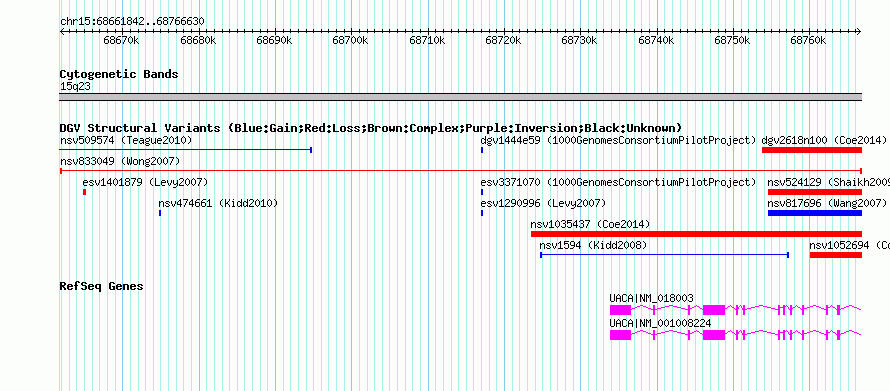This screenshot has height=391, width=890.
Task: Open nsv833049 (Wong2007) variant label
Action: 120,161
